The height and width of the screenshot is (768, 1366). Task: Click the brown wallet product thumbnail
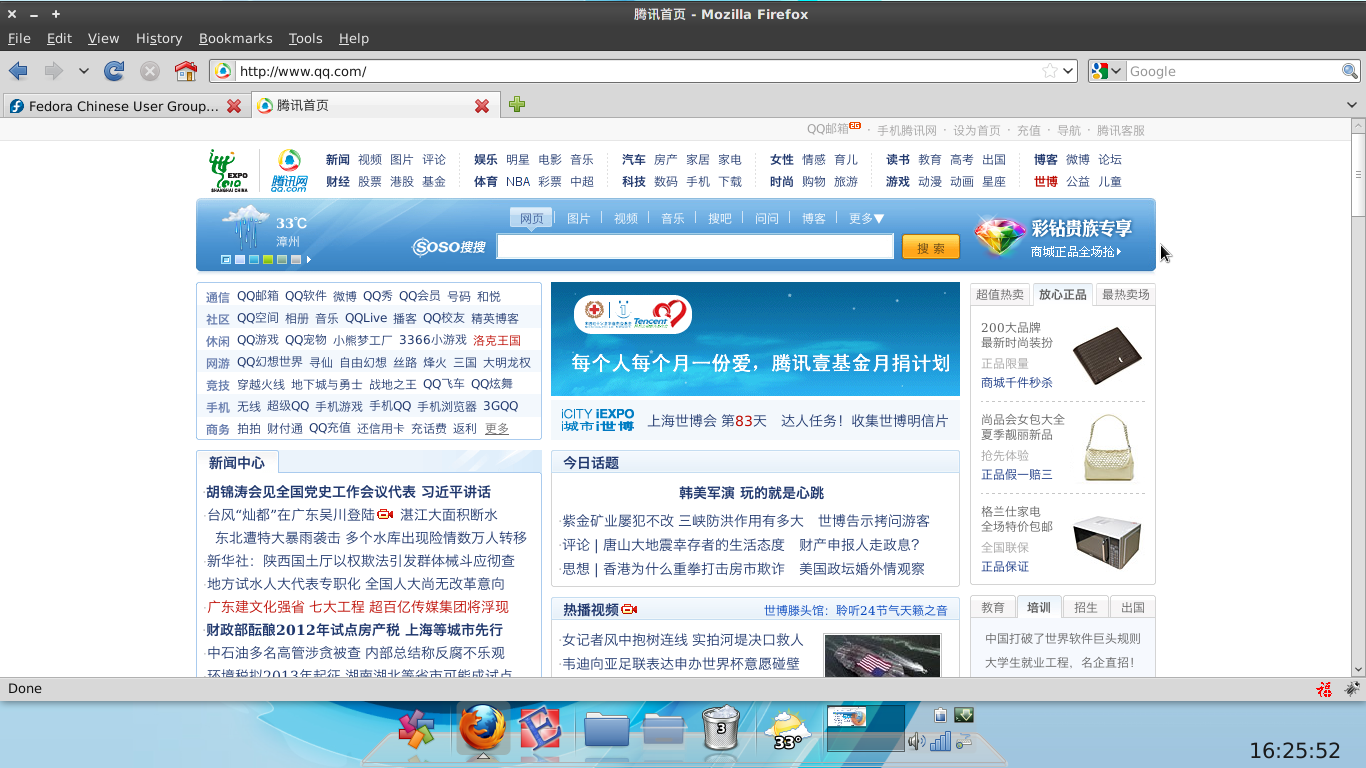(x=1107, y=356)
